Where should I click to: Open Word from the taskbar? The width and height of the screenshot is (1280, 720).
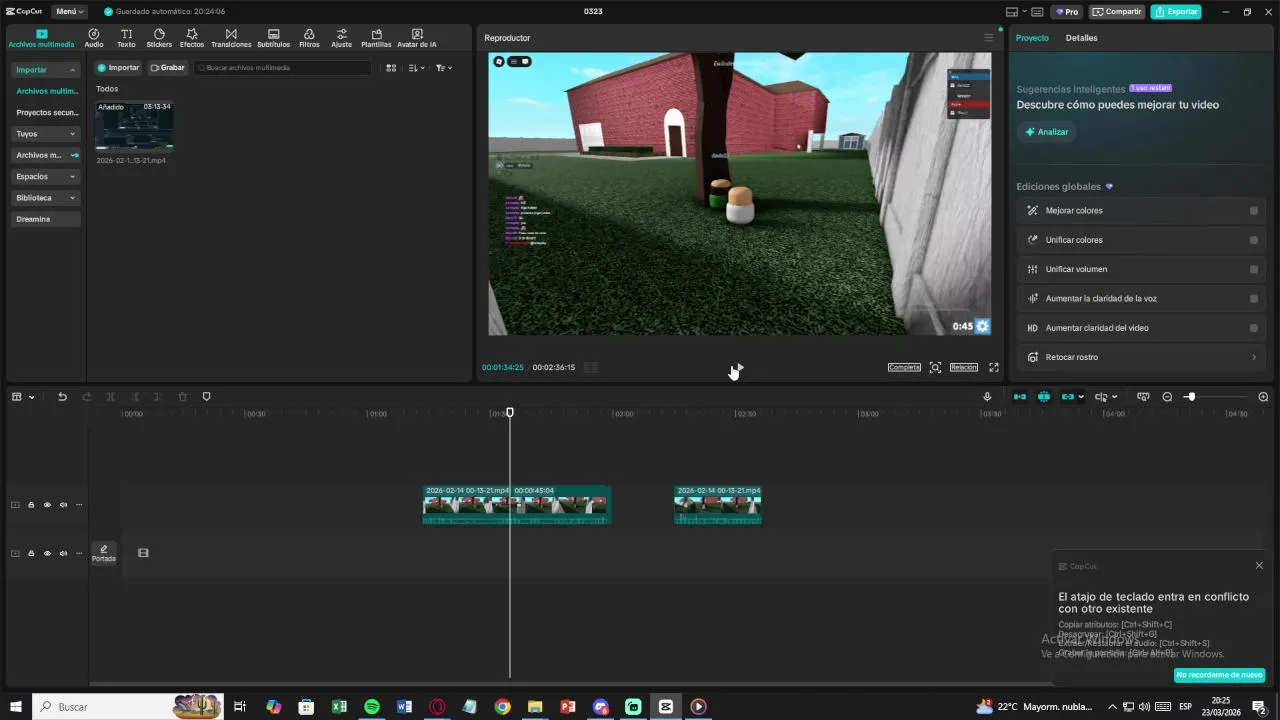(x=404, y=707)
